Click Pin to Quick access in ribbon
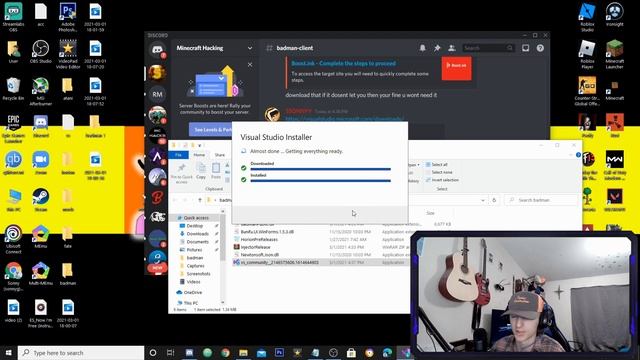 pyautogui.click(x=182, y=173)
